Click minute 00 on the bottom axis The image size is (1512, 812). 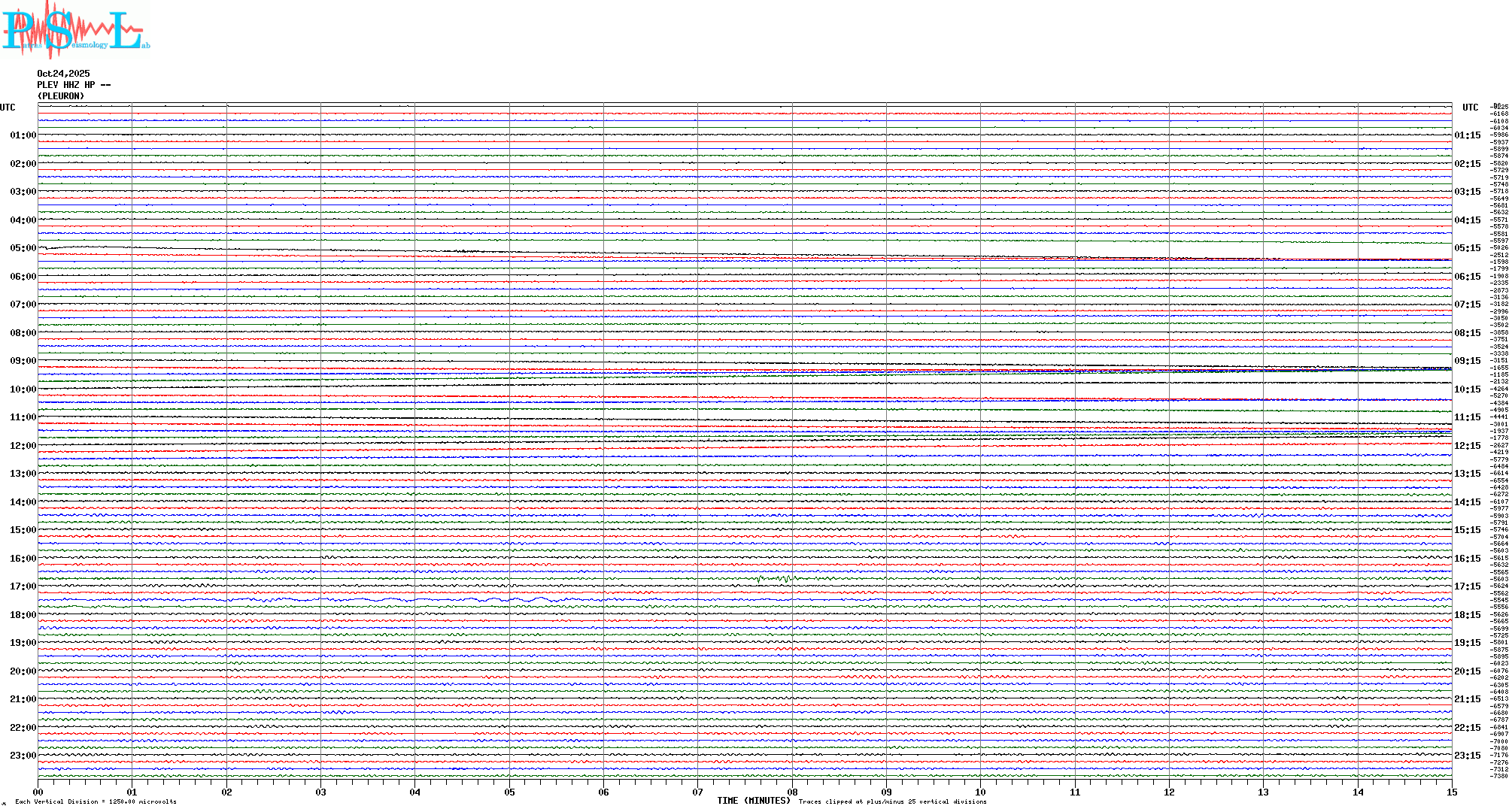pyautogui.click(x=38, y=792)
